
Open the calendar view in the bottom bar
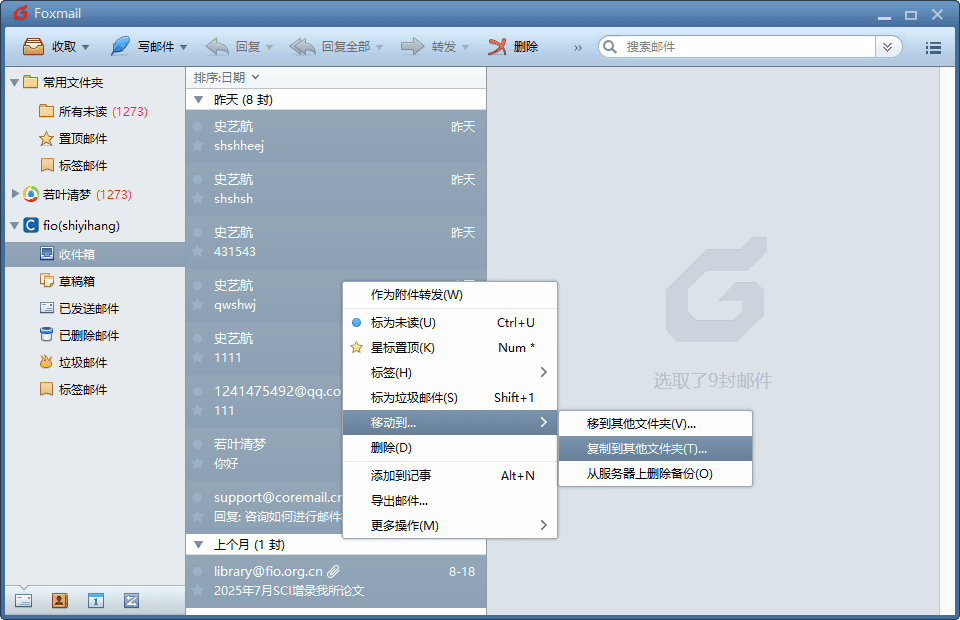(x=95, y=600)
